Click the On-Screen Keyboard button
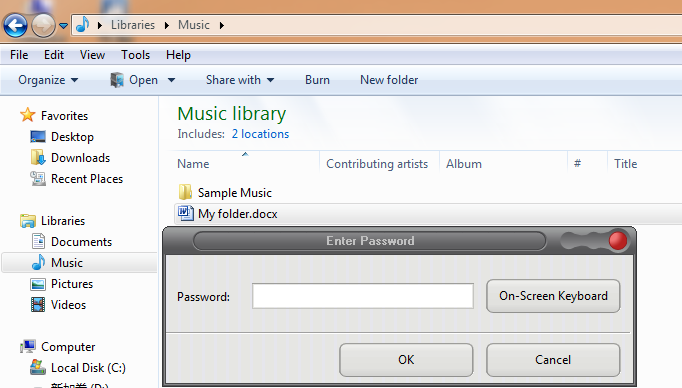 tap(553, 296)
